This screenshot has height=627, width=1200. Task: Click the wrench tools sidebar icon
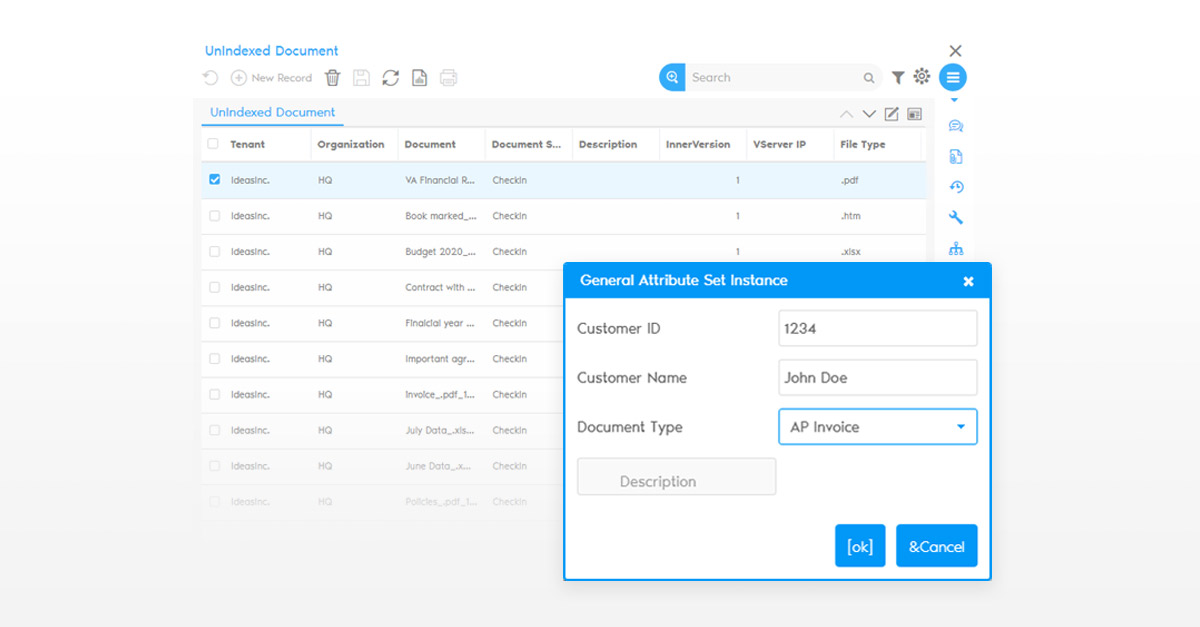point(955,218)
